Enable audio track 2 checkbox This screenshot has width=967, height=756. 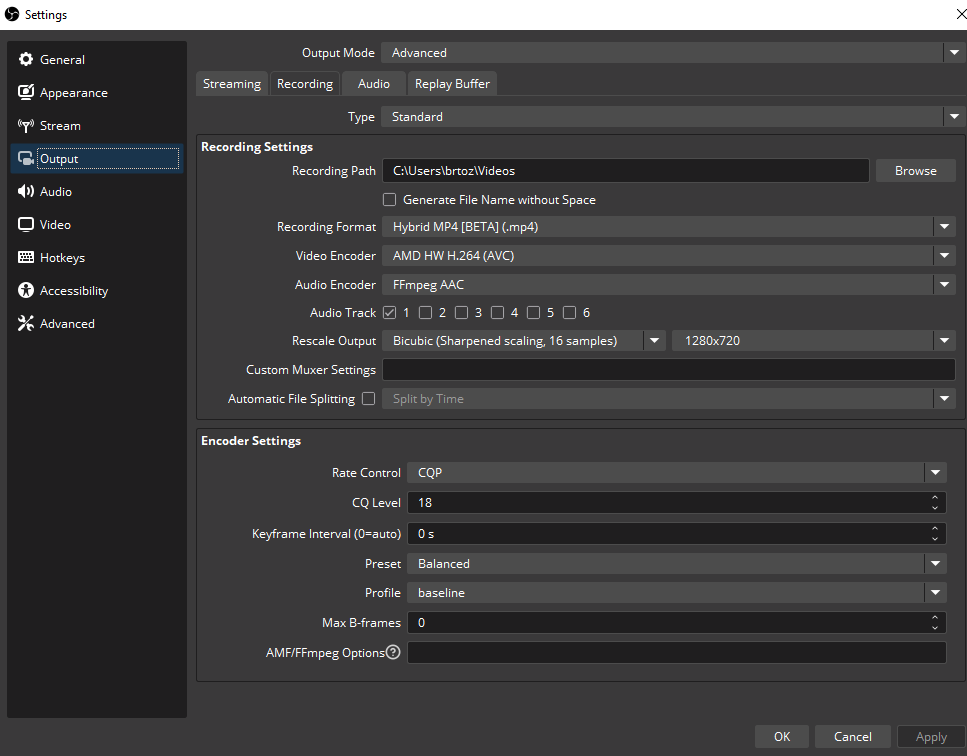426,313
